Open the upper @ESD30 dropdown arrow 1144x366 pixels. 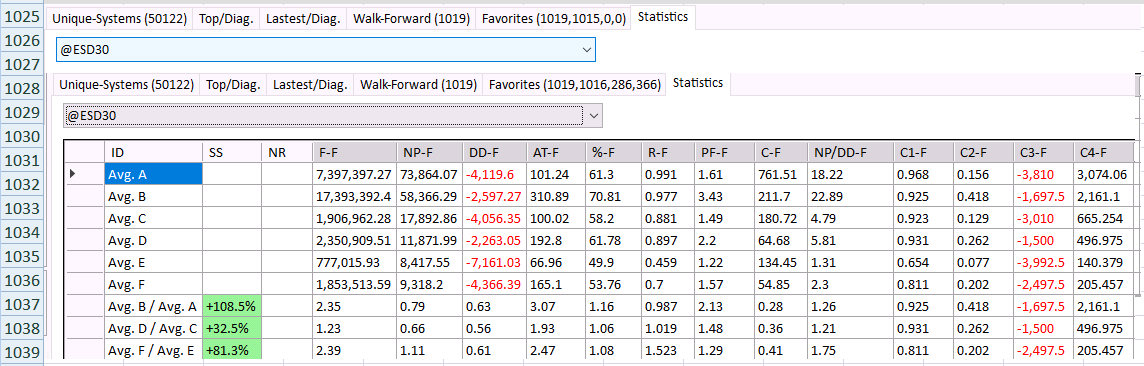[x=587, y=50]
